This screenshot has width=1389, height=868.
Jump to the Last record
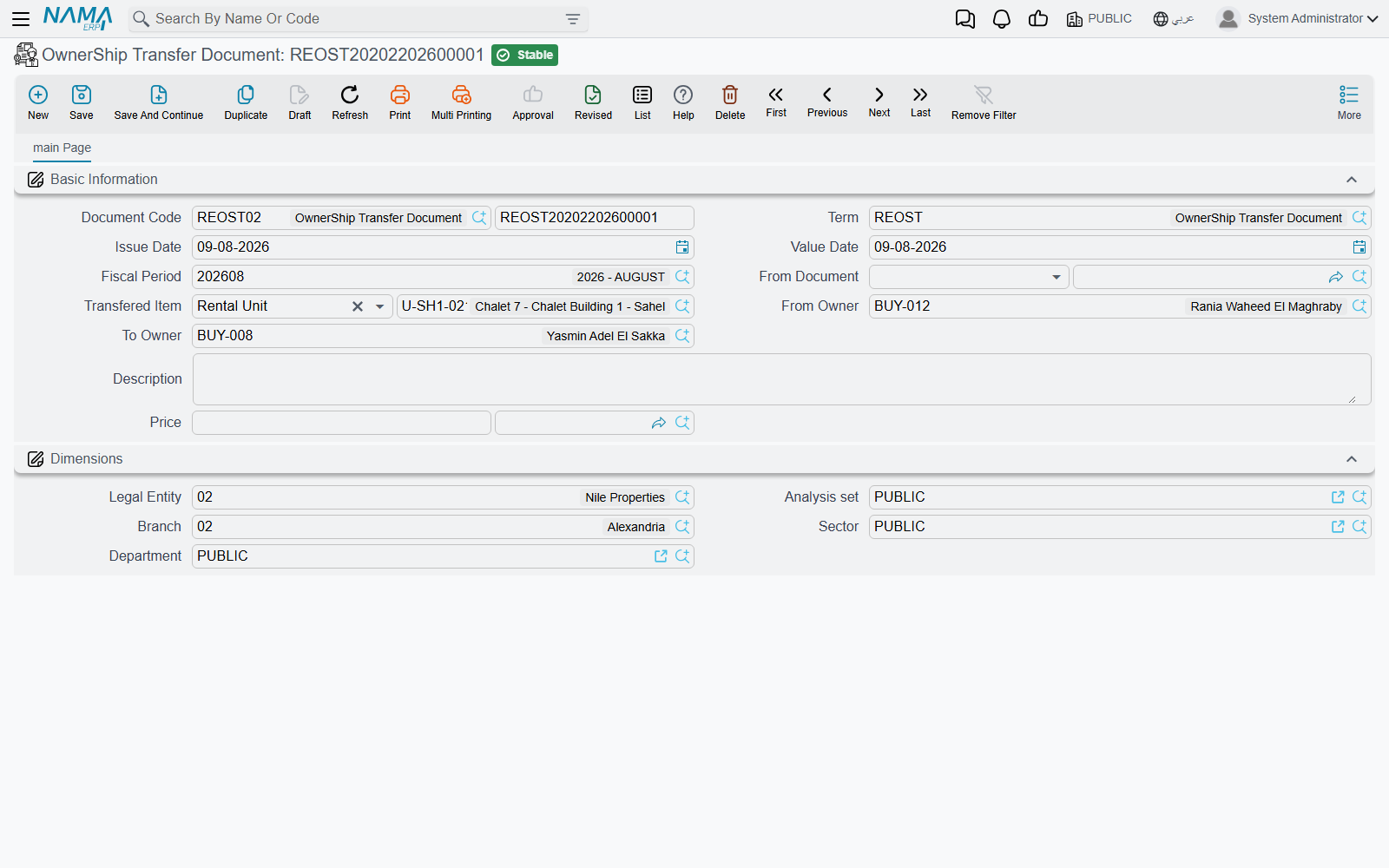coord(920,101)
